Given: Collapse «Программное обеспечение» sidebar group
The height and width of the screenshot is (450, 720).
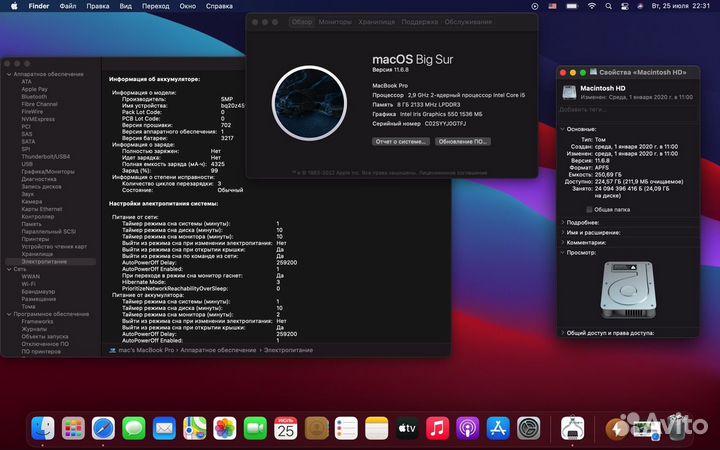Looking at the screenshot, I should [9, 314].
